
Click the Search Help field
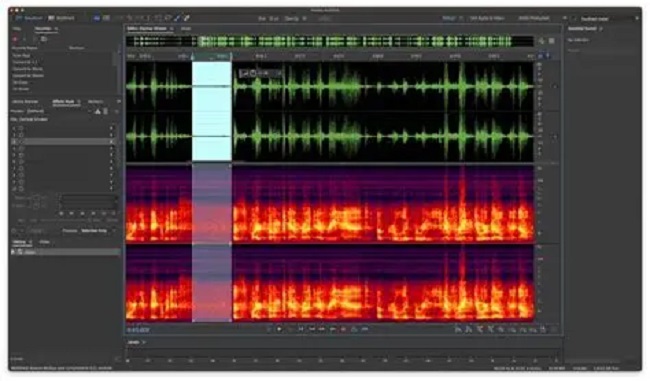[606, 19]
